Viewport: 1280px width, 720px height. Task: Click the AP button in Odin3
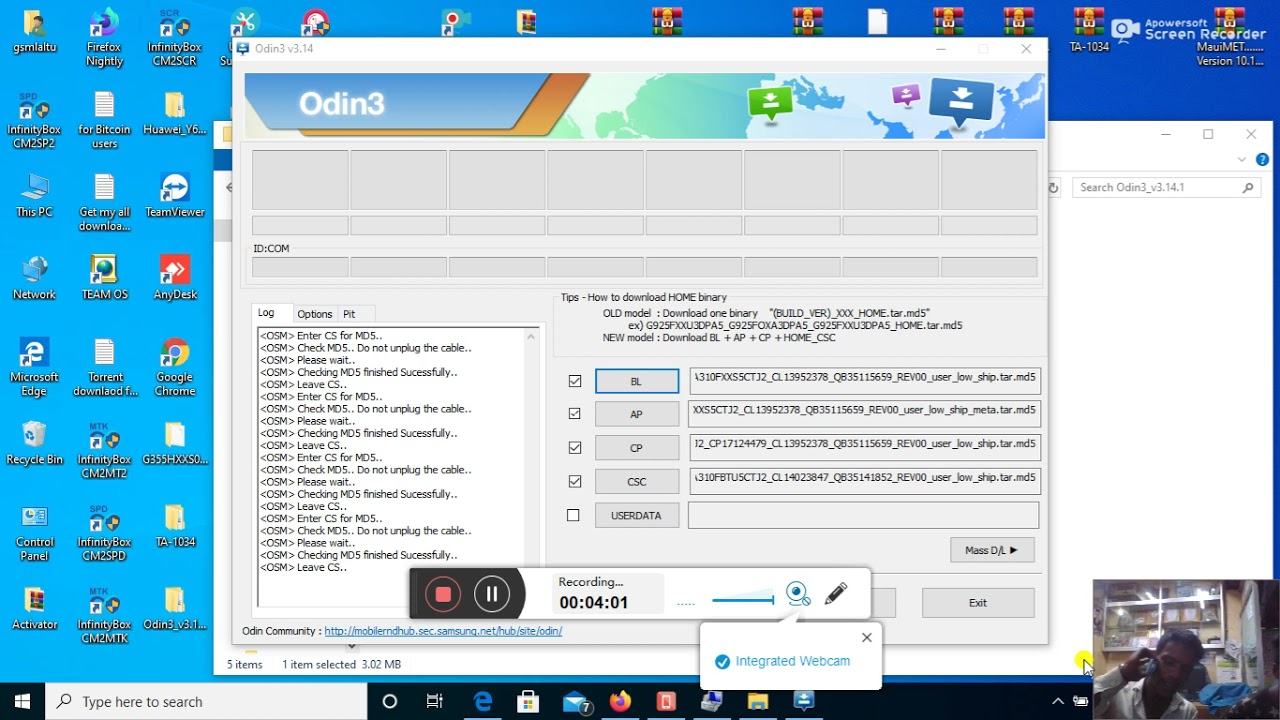[637, 414]
